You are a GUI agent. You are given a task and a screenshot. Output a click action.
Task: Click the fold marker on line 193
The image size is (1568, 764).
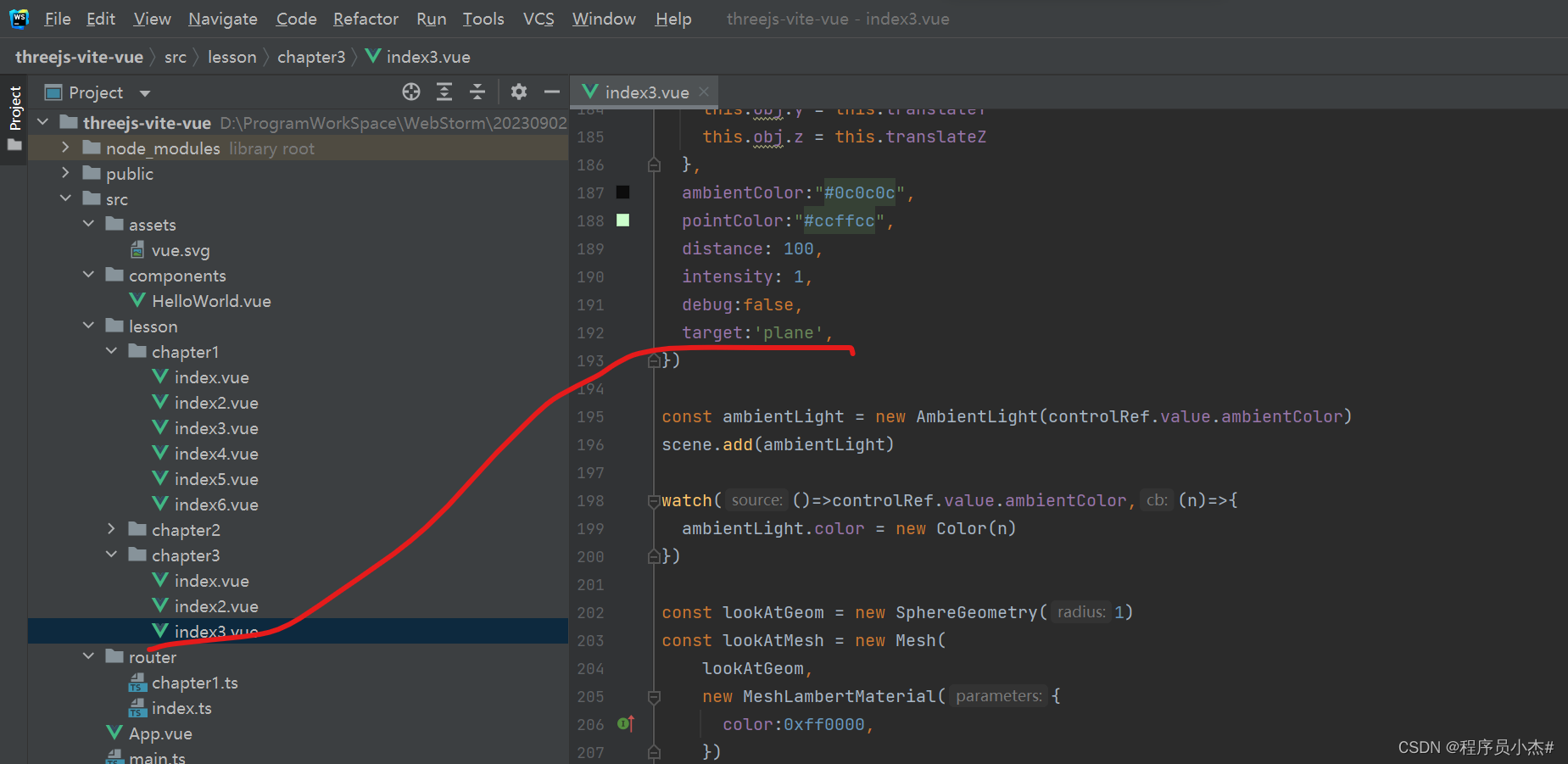(x=654, y=360)
